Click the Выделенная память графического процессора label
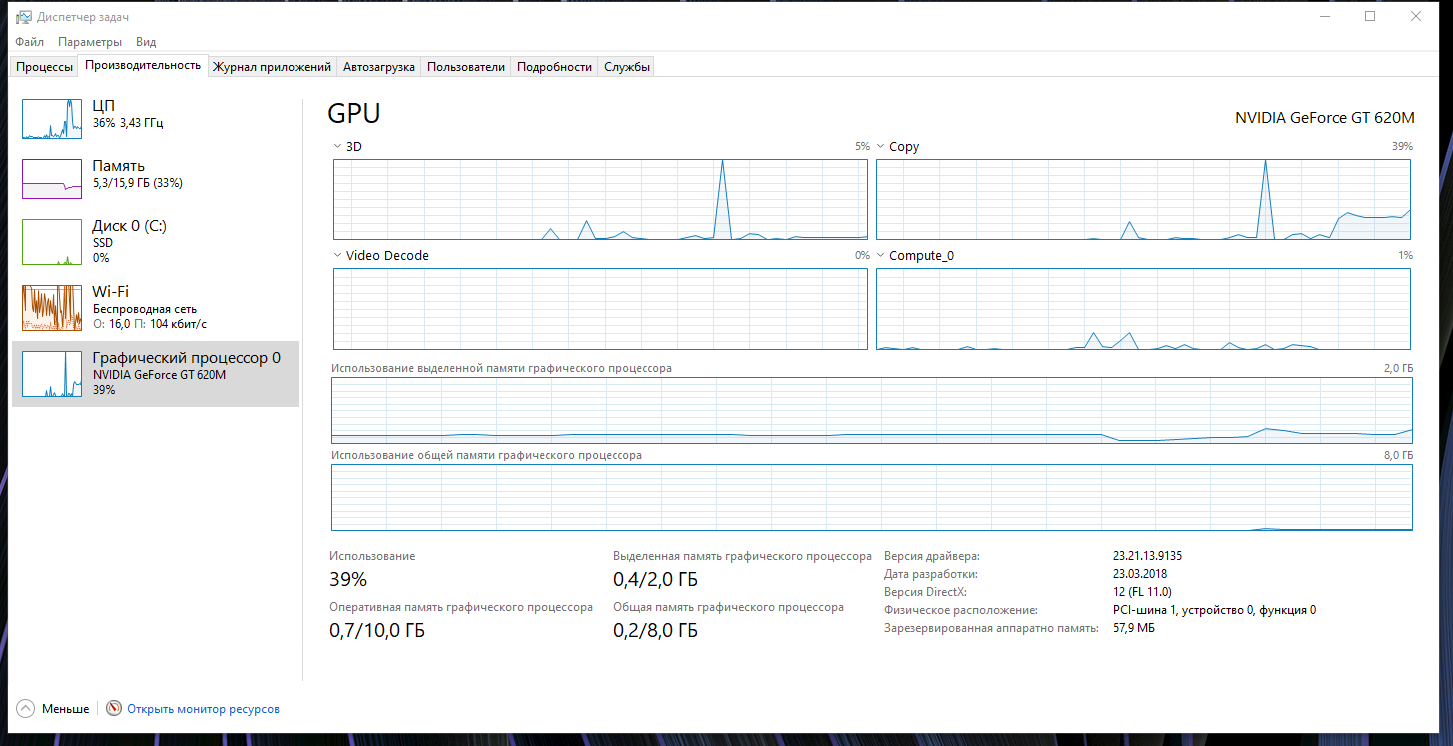This screenshot has height=746, width=1453. (x=742, y=556)
